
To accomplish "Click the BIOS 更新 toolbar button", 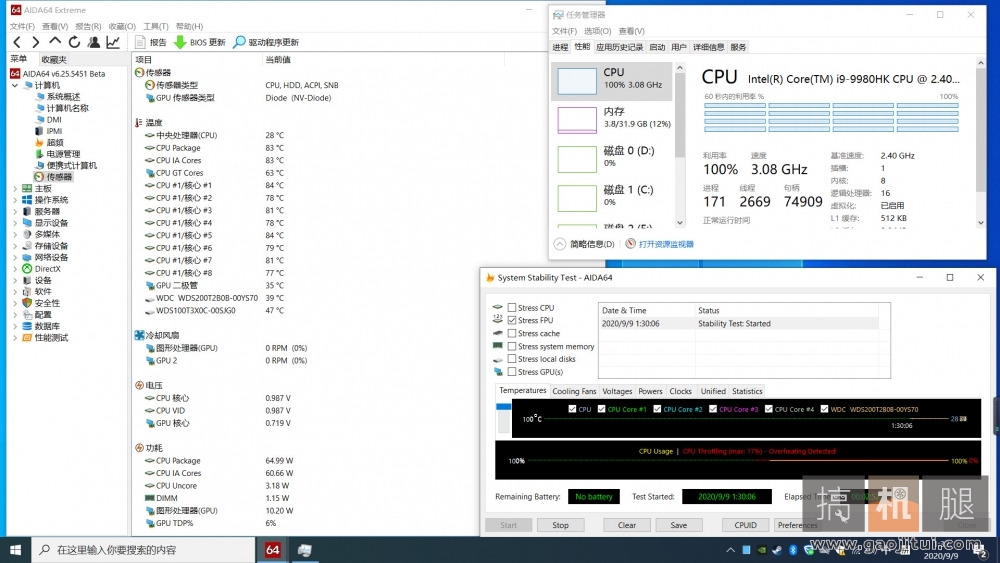I will click(x=200, y=43).
